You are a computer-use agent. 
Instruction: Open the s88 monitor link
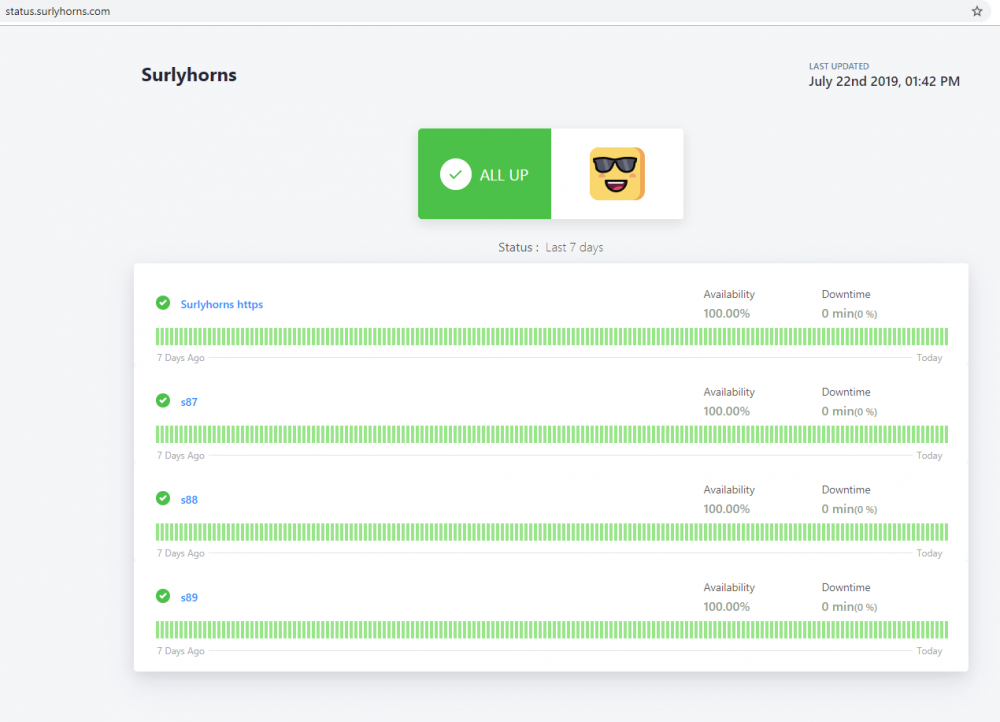point(189,500)
